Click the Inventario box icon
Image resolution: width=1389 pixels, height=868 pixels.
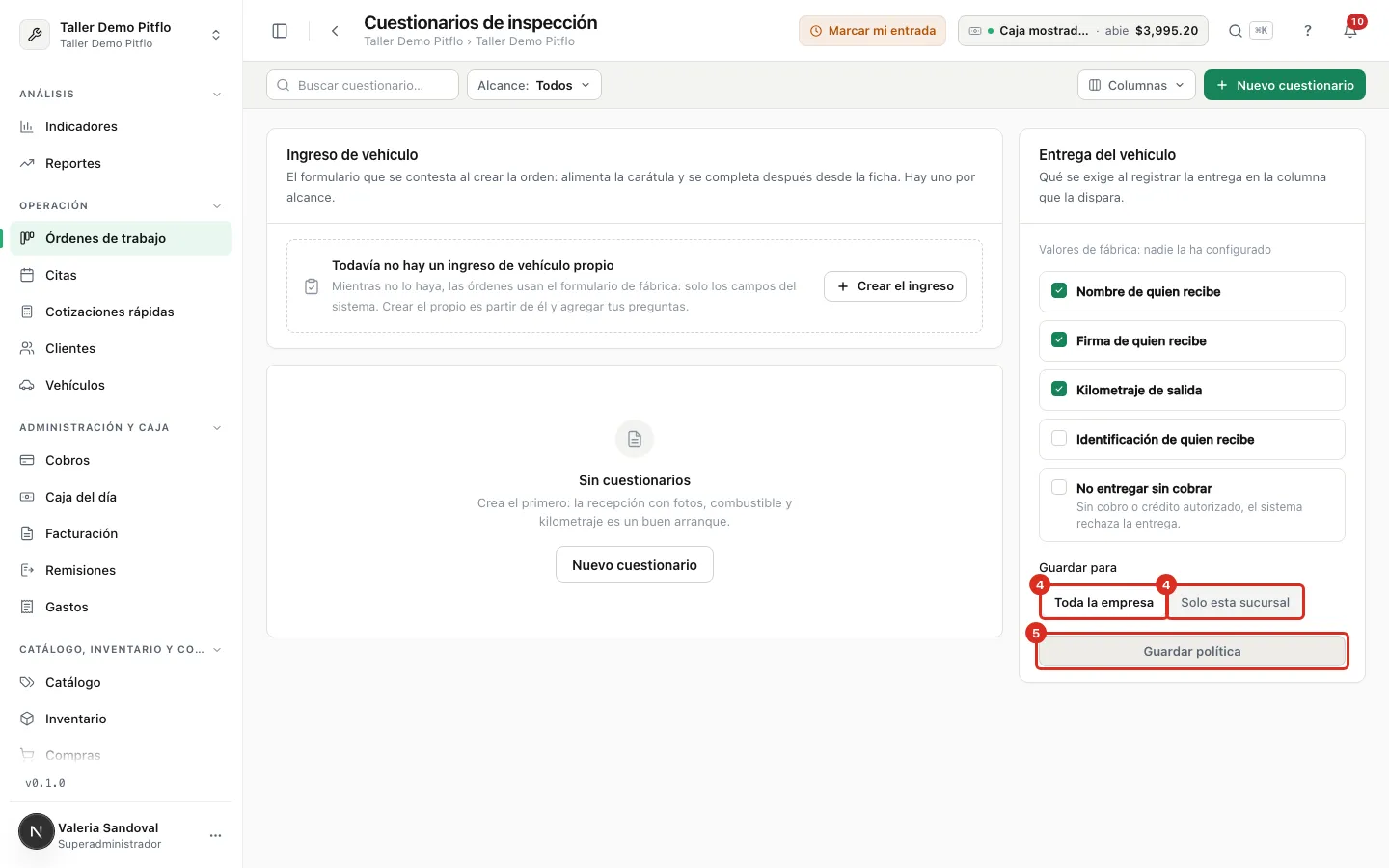27,719
